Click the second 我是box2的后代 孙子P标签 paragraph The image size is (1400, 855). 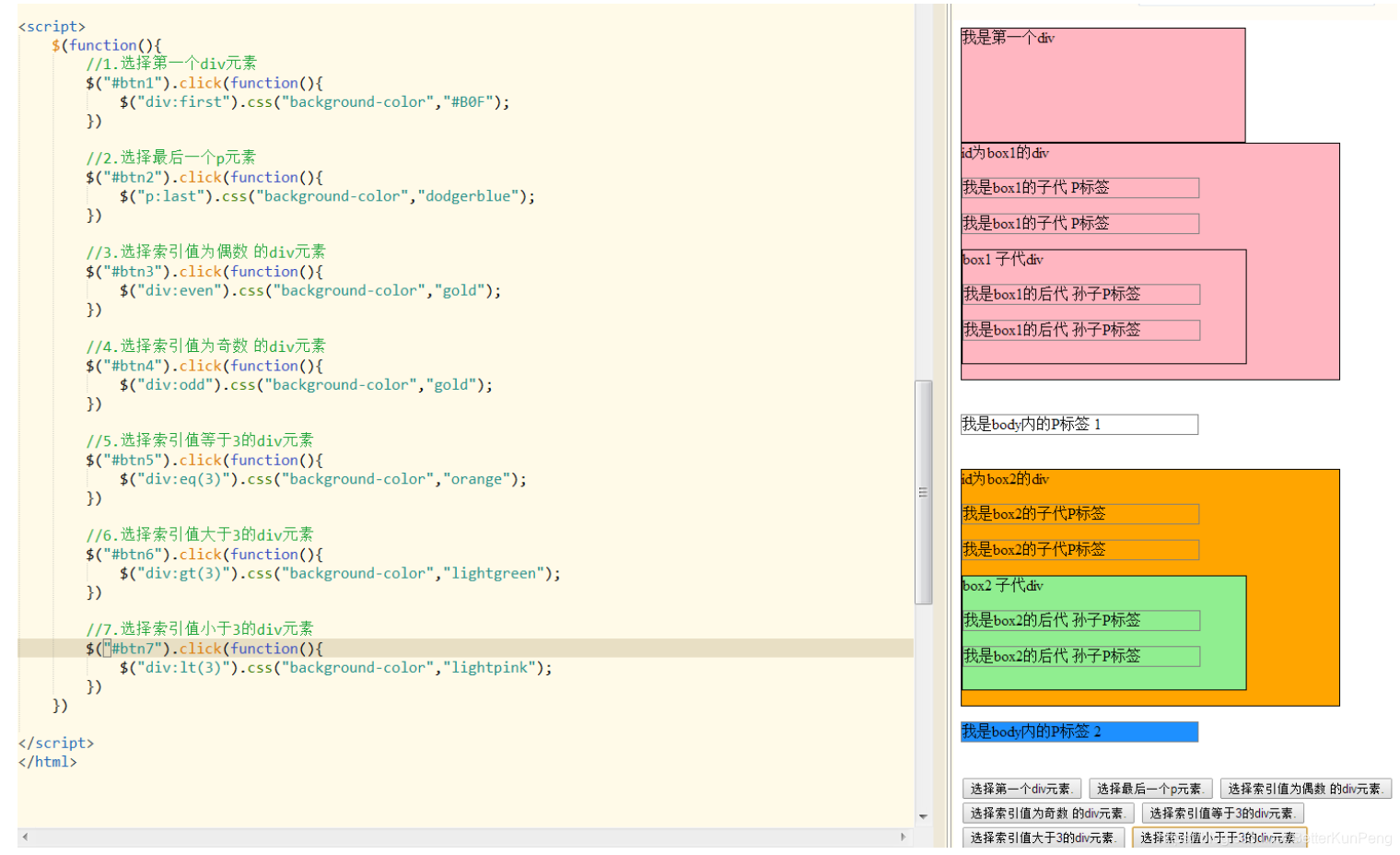(x=1081, y=656)
